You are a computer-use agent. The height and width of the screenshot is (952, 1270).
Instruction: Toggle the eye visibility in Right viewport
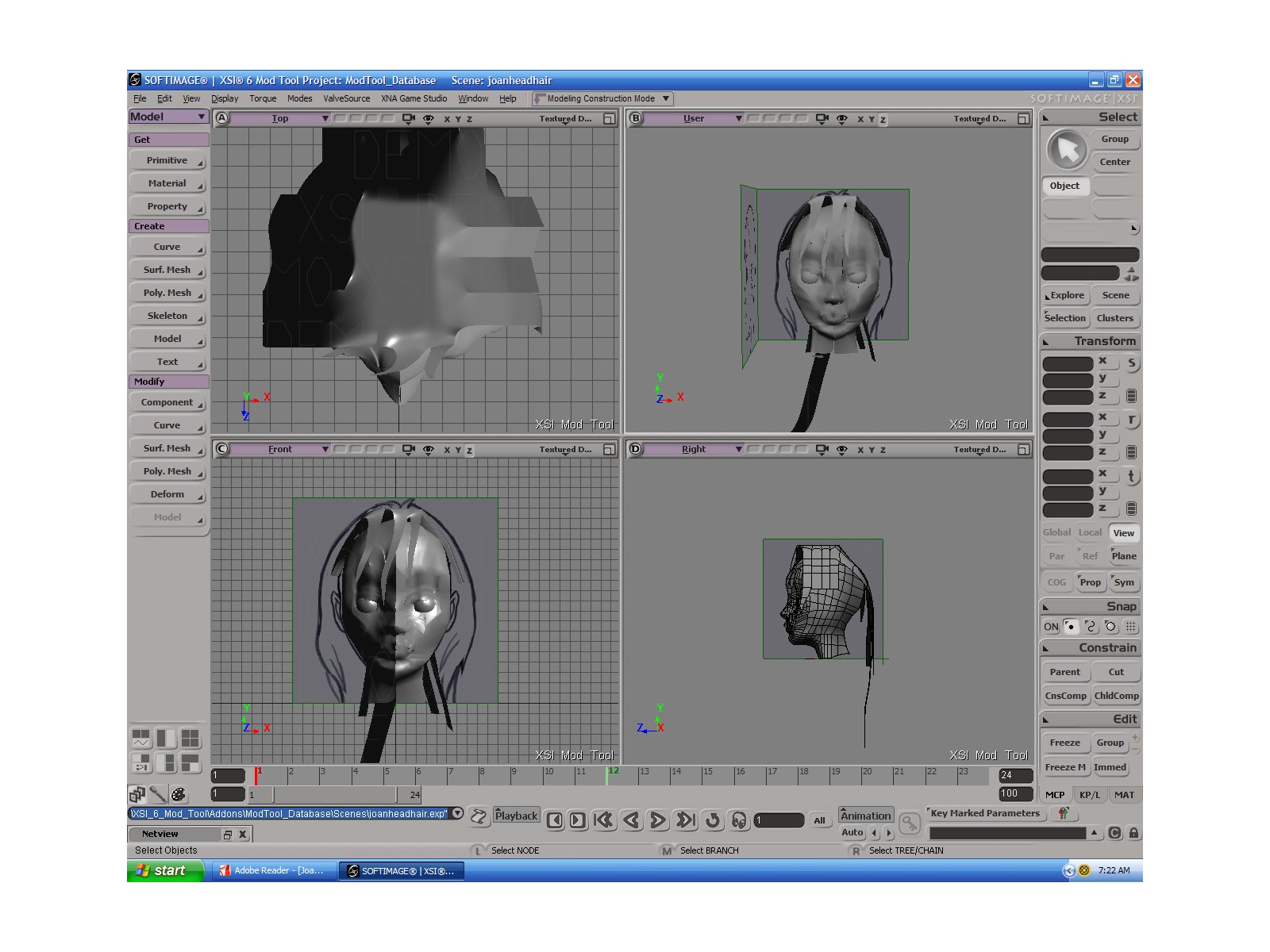coord(842,449)
